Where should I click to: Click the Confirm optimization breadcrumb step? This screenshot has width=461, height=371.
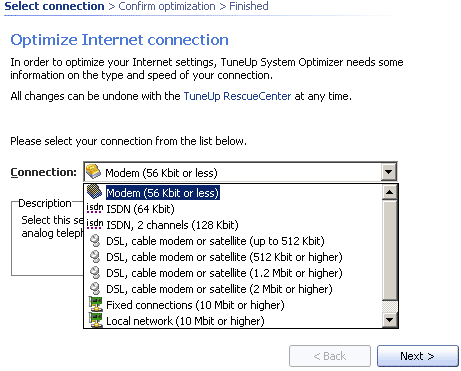coord(167,6)
